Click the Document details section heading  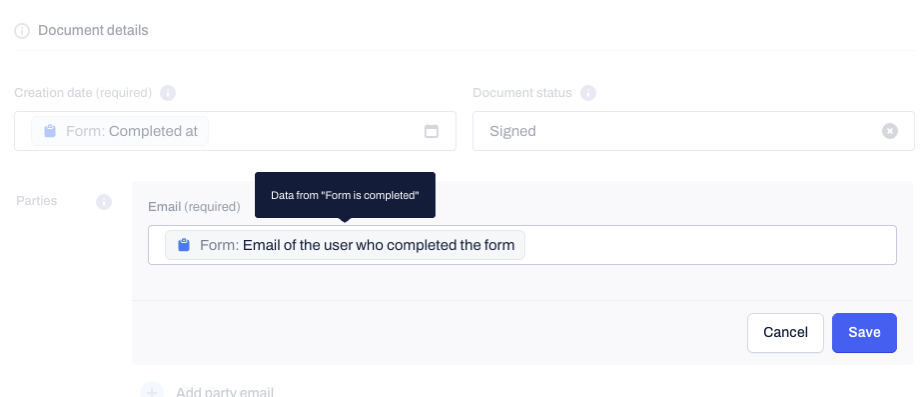click(x=93, y=31)
